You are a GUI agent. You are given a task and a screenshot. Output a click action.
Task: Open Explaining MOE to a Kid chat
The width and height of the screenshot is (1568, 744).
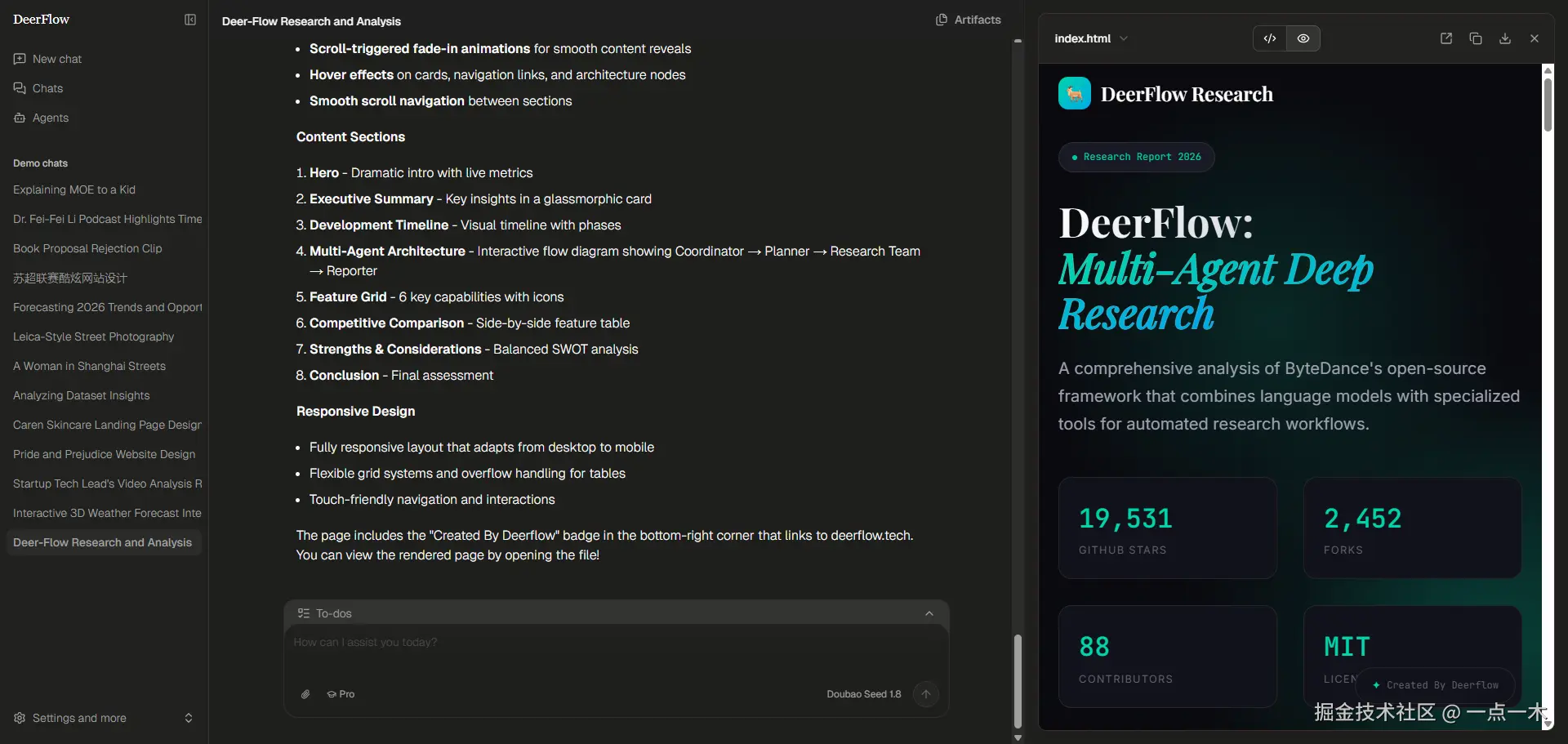104,189
